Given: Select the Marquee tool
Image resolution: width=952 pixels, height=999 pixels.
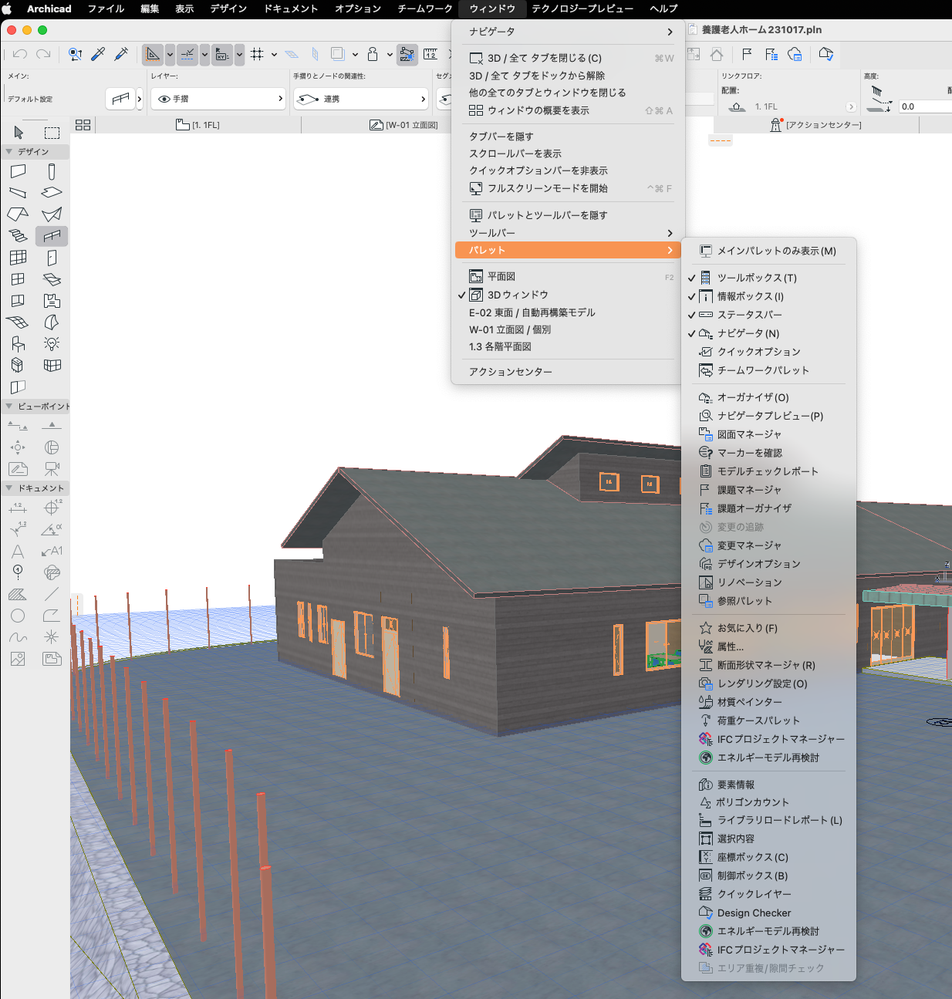Looking at the screenshot, I should [52, 132].
